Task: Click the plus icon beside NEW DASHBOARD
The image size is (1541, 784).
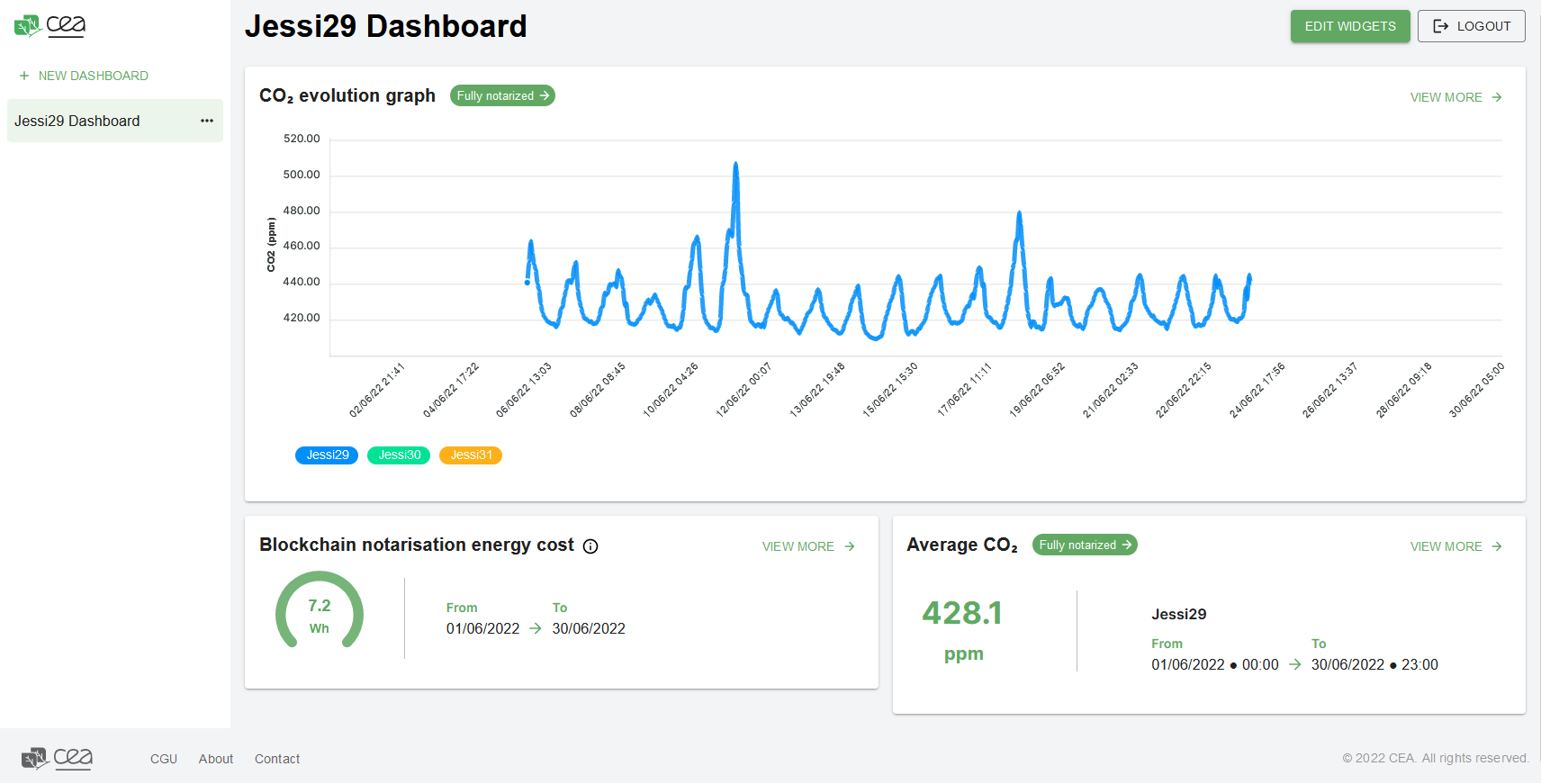Action: [24, 76]
